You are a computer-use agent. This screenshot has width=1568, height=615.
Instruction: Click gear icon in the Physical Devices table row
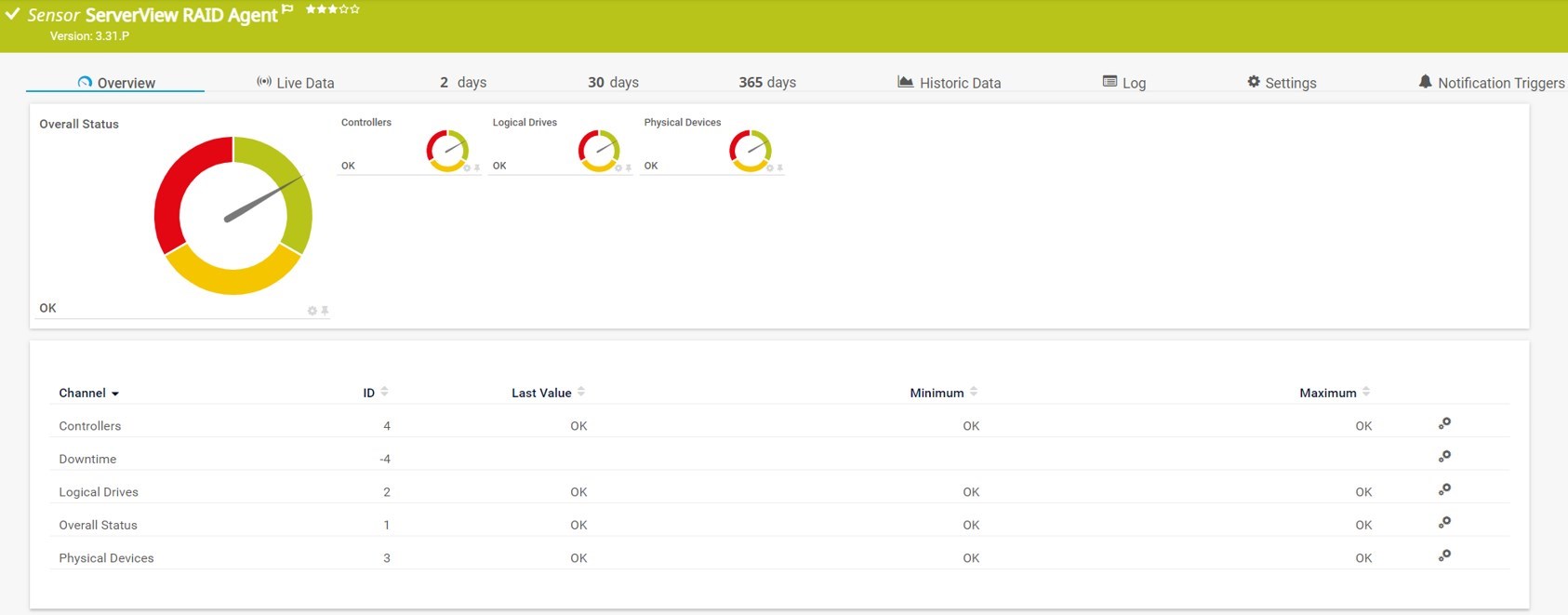(x=1444, y=556)
